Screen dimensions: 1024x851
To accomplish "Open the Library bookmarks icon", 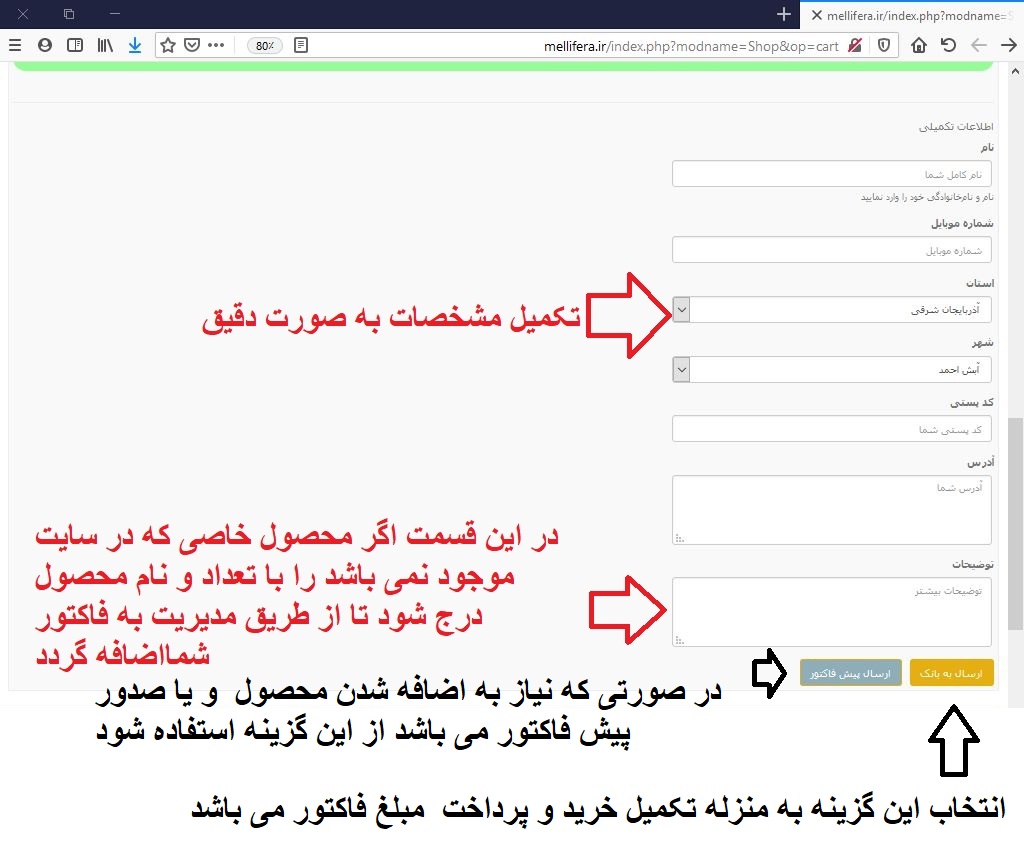I will [105, 45].
